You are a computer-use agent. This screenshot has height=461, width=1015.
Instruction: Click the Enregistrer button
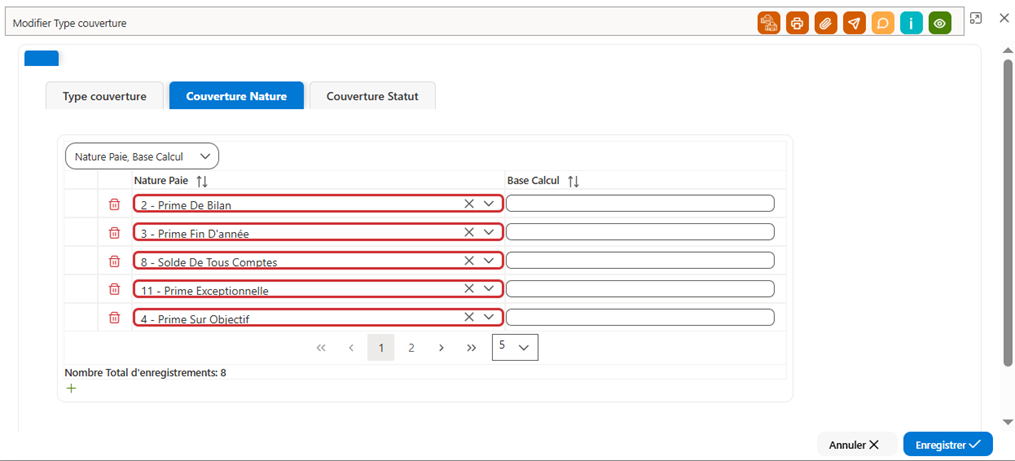pyautogui.click(x=948, y=445)
